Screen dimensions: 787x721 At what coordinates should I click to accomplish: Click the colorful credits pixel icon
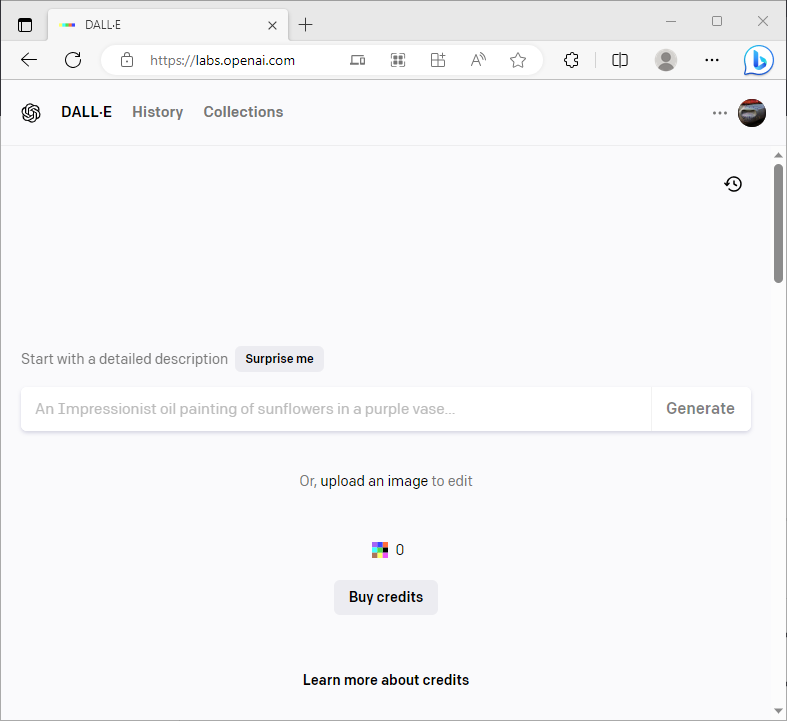tap(380, 550)
